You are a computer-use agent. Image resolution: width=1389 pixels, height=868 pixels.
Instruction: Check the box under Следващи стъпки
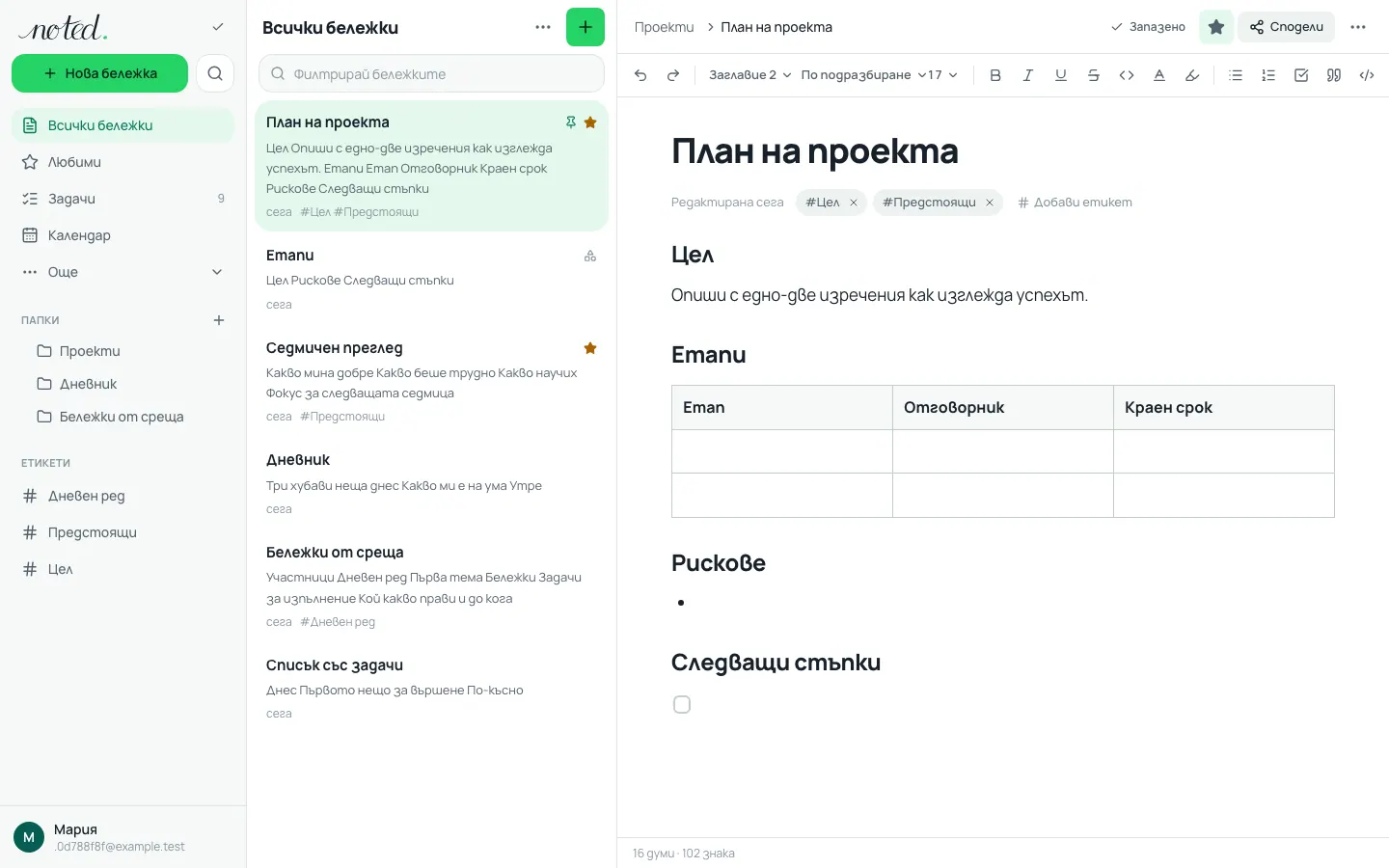tap(682, 705)
